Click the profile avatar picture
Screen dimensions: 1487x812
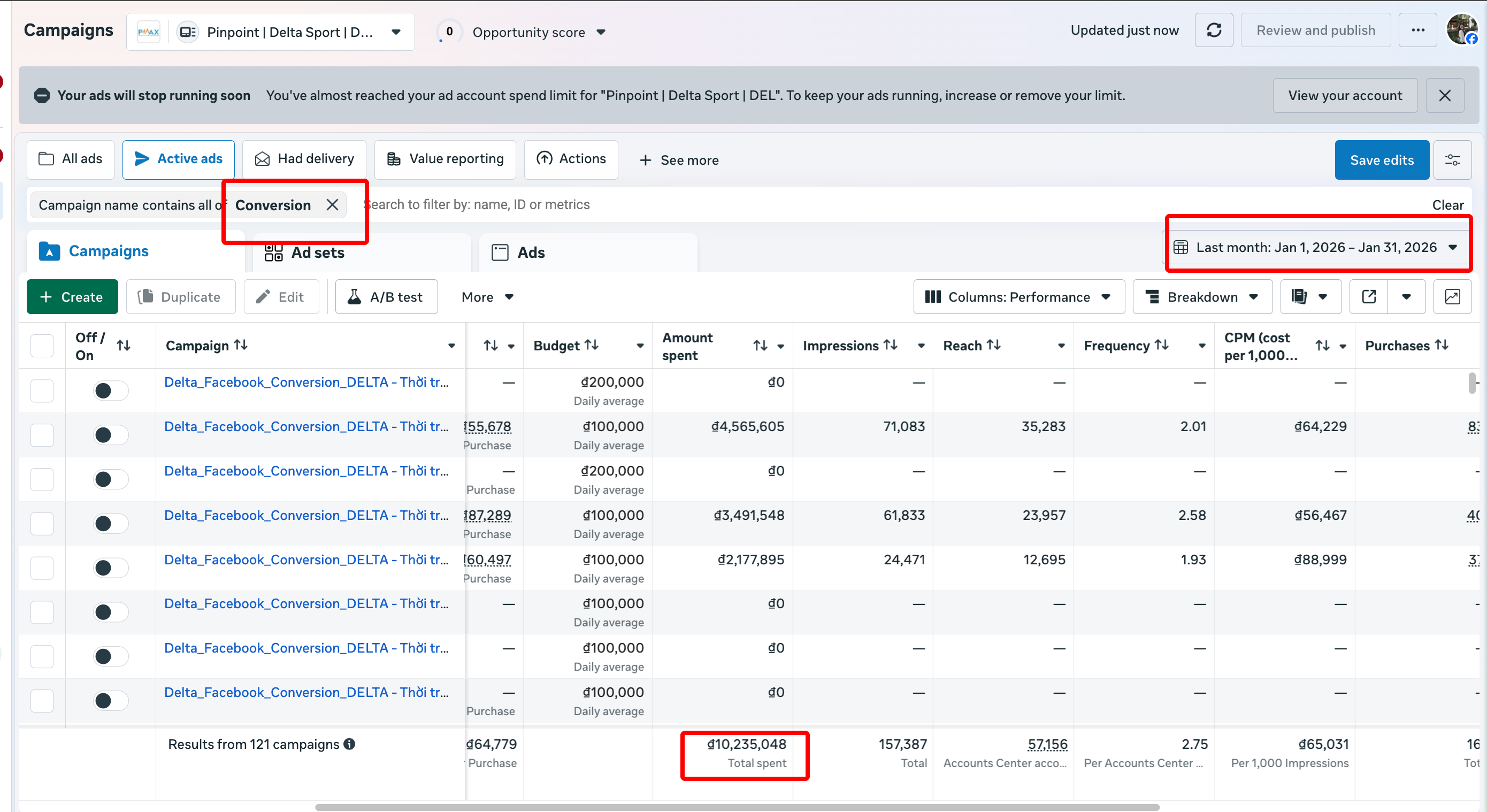(1462, 30)
